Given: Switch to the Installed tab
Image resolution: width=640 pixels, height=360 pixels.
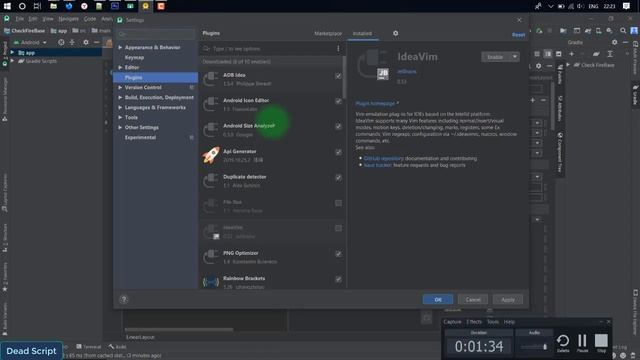Looking at the screenshot, I should click(362, 33).
